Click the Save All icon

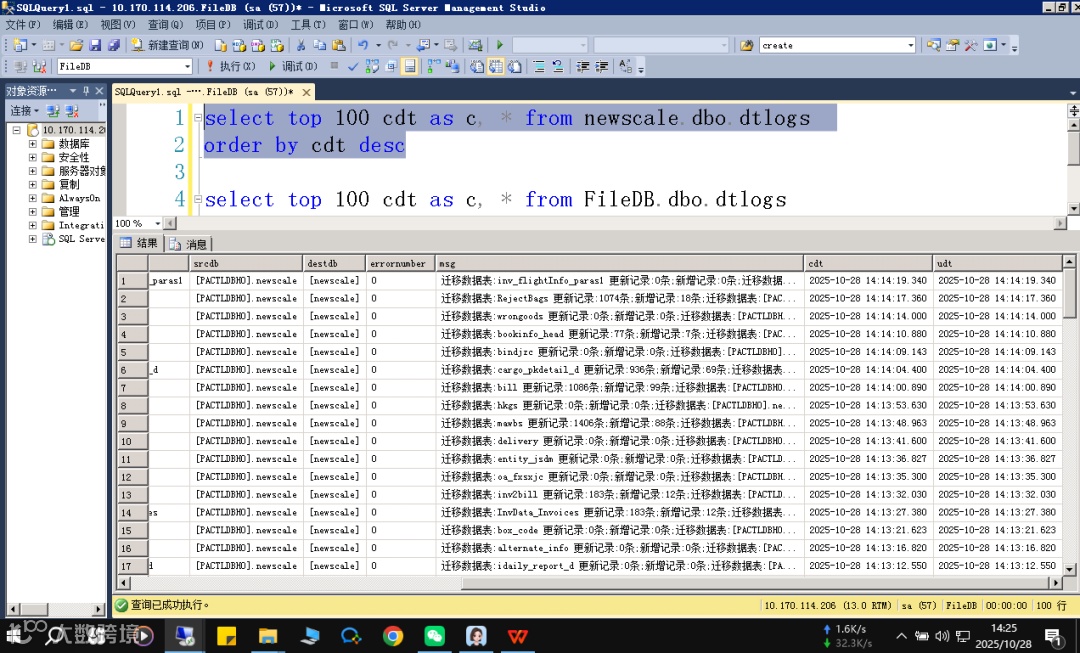coord(114,45)
